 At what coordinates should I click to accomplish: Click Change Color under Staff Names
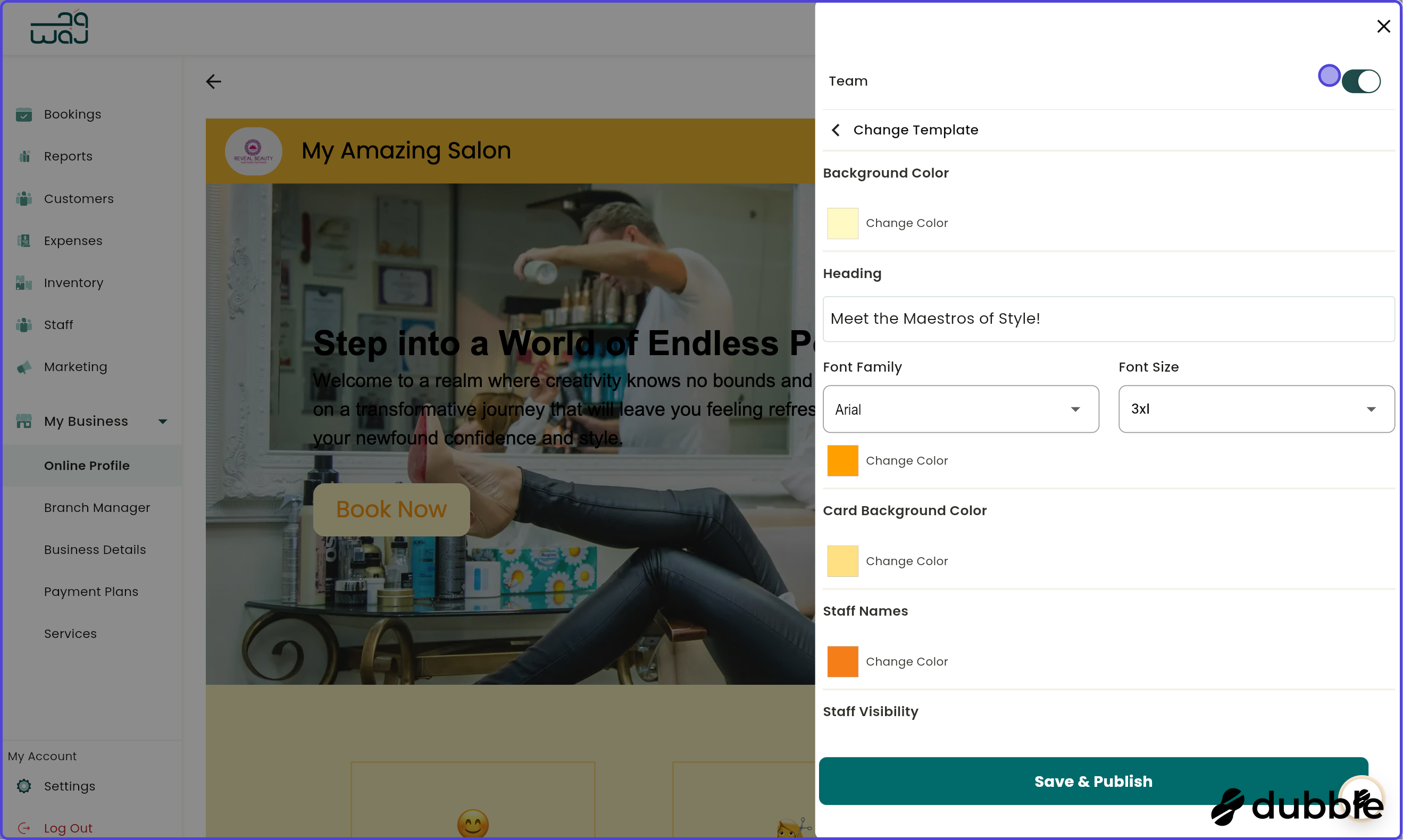tap(906, 661)
